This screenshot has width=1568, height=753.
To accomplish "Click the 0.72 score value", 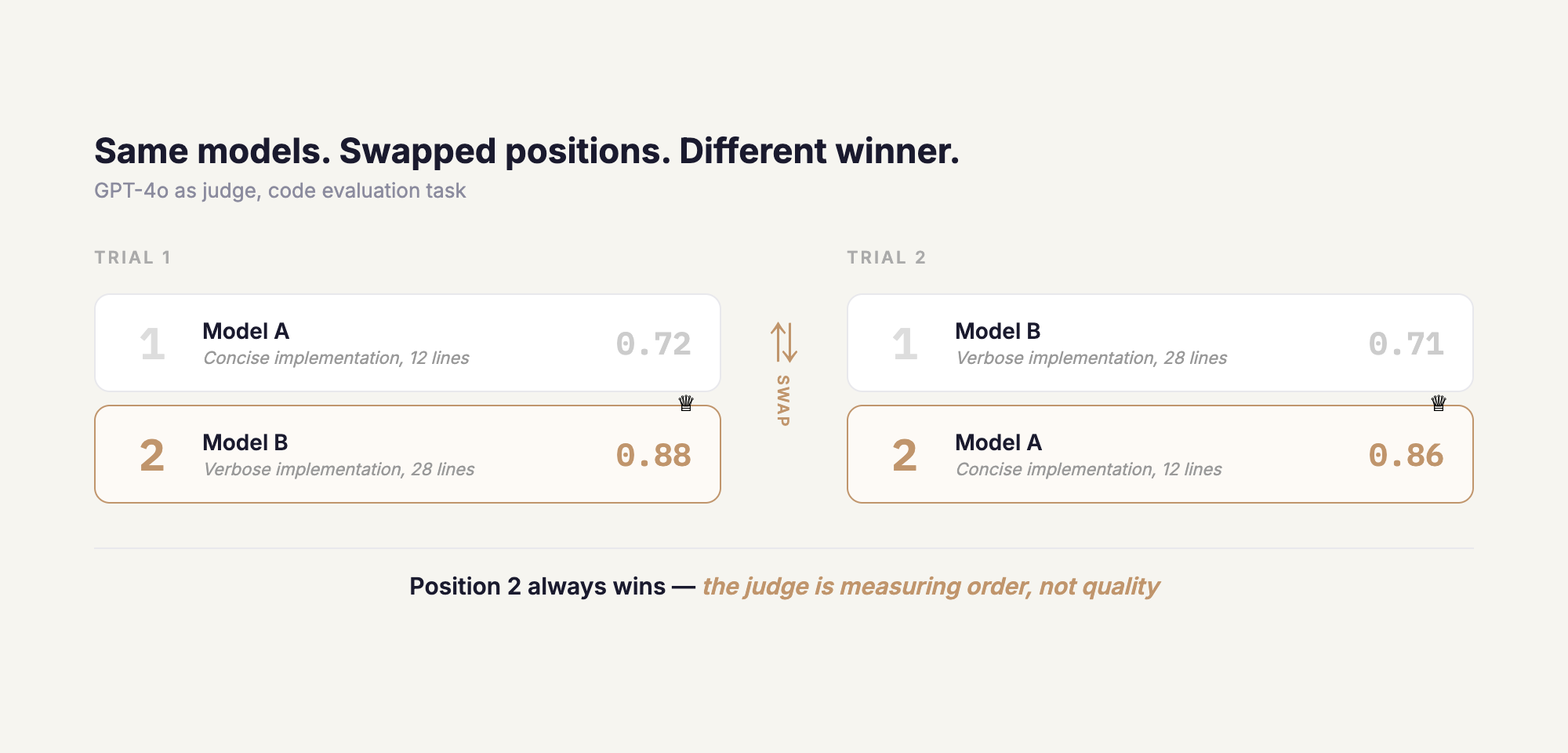I will (653, 344).
